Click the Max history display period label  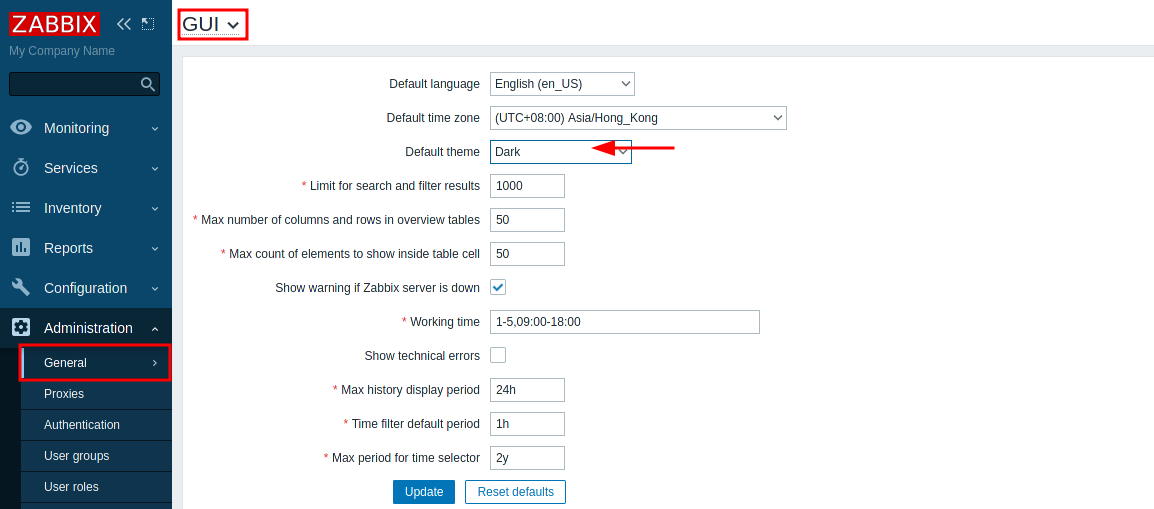tap(410, 389)
